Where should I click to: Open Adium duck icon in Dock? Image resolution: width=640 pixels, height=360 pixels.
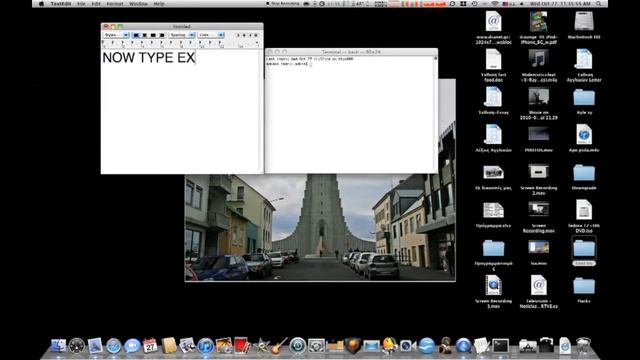[x=390, y=346]
